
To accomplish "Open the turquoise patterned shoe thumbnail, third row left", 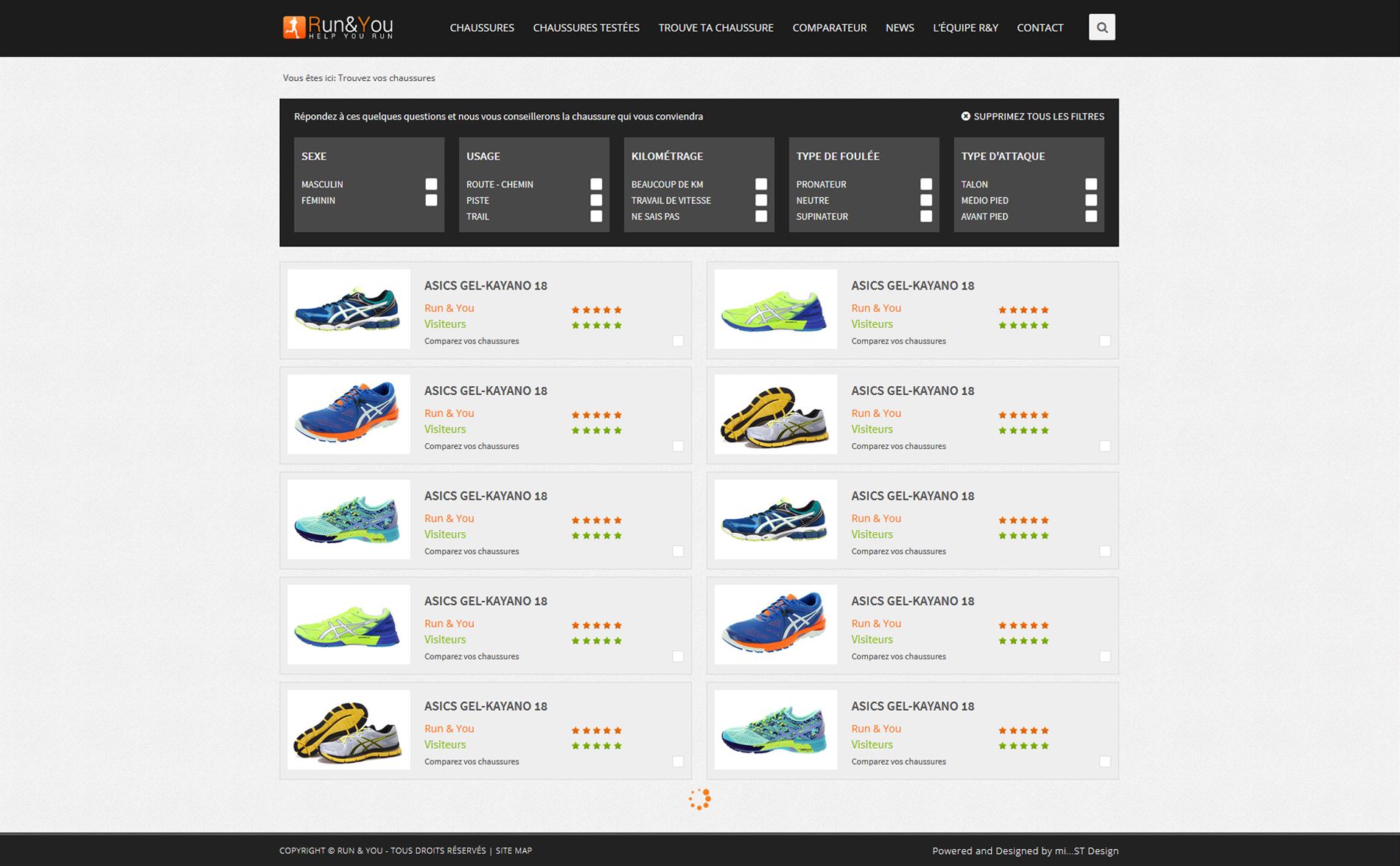I will tap(349, 520).
